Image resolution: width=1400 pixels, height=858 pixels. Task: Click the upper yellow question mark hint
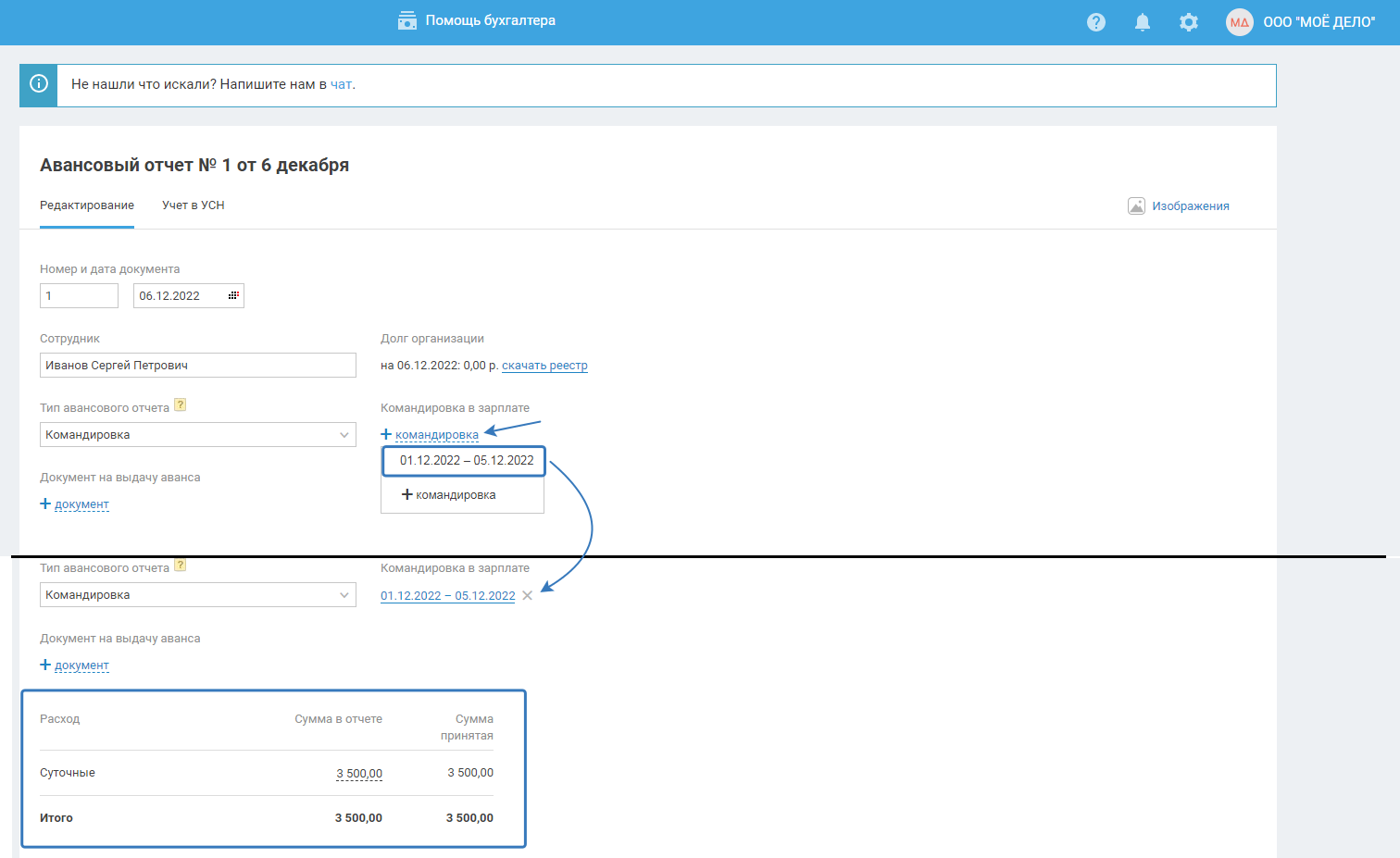[181, 404]
